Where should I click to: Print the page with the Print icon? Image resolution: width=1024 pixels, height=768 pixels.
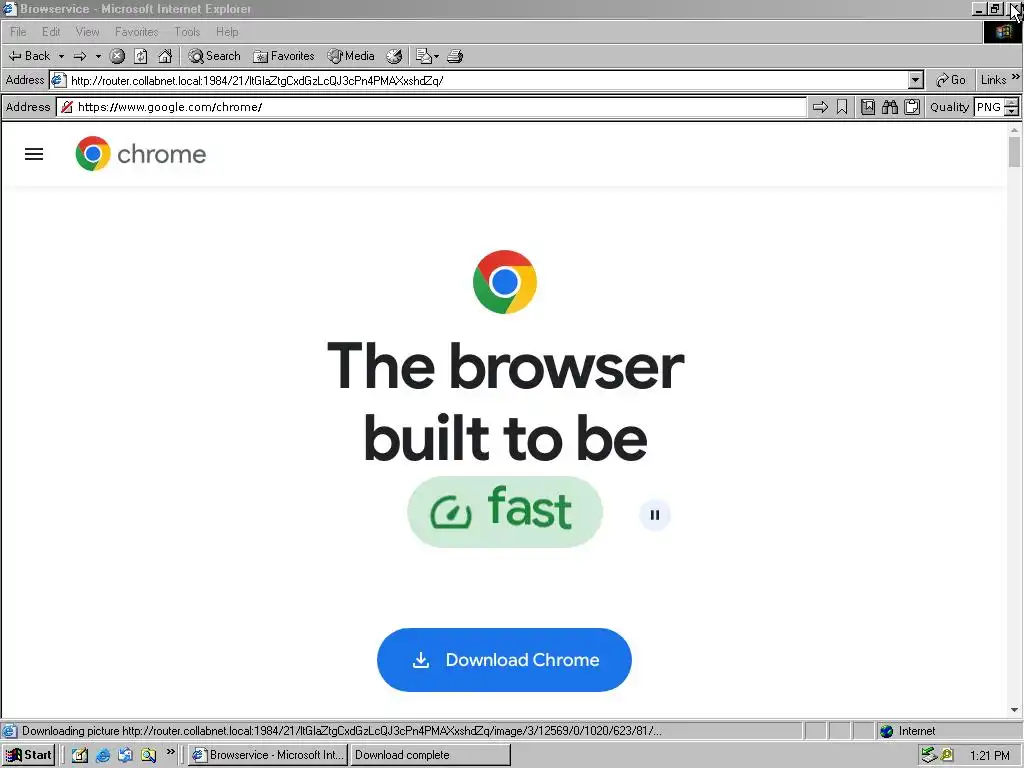tap(455, 56)
